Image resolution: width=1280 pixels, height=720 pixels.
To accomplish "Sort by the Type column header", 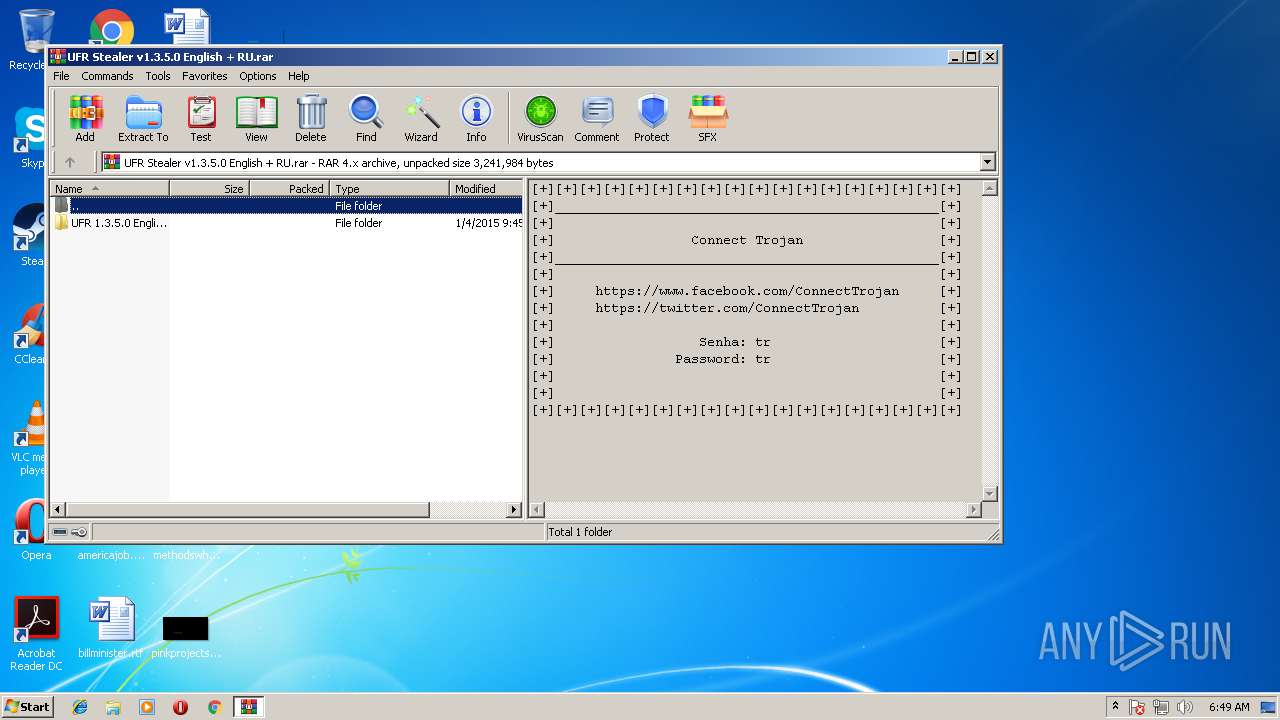I will coord(390,188).
